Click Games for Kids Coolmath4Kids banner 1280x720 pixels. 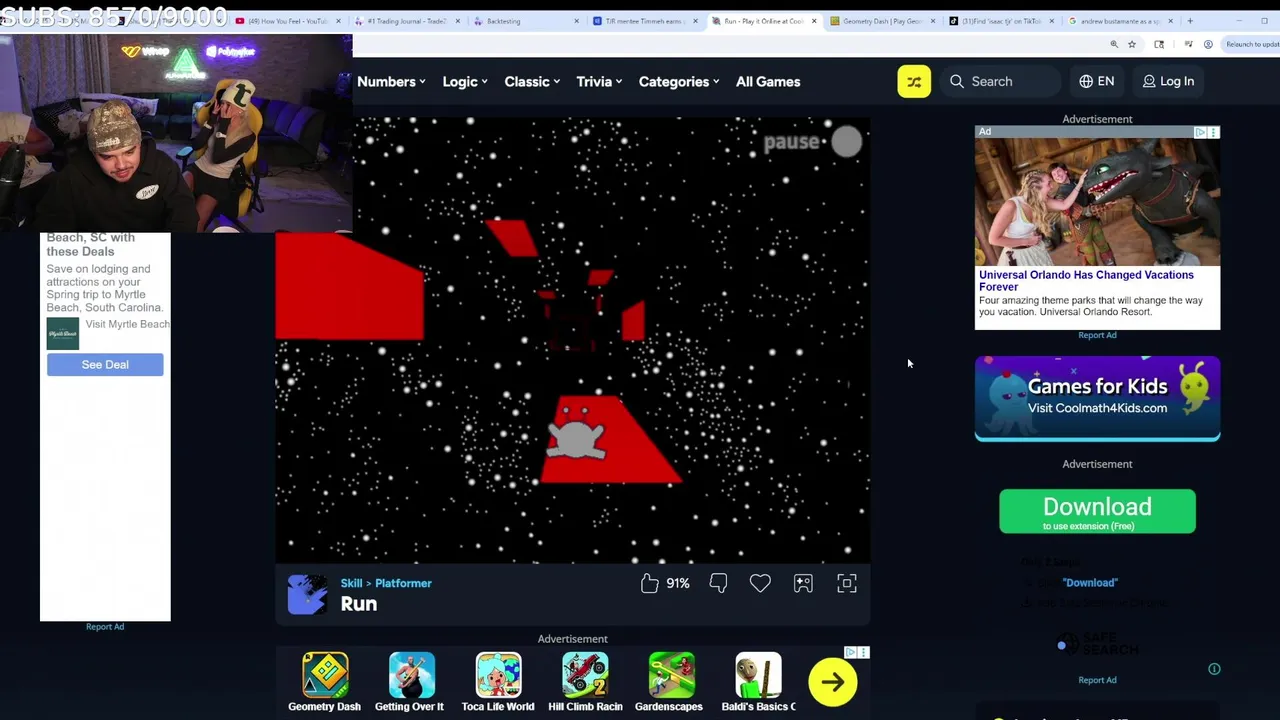(1097, 398)
